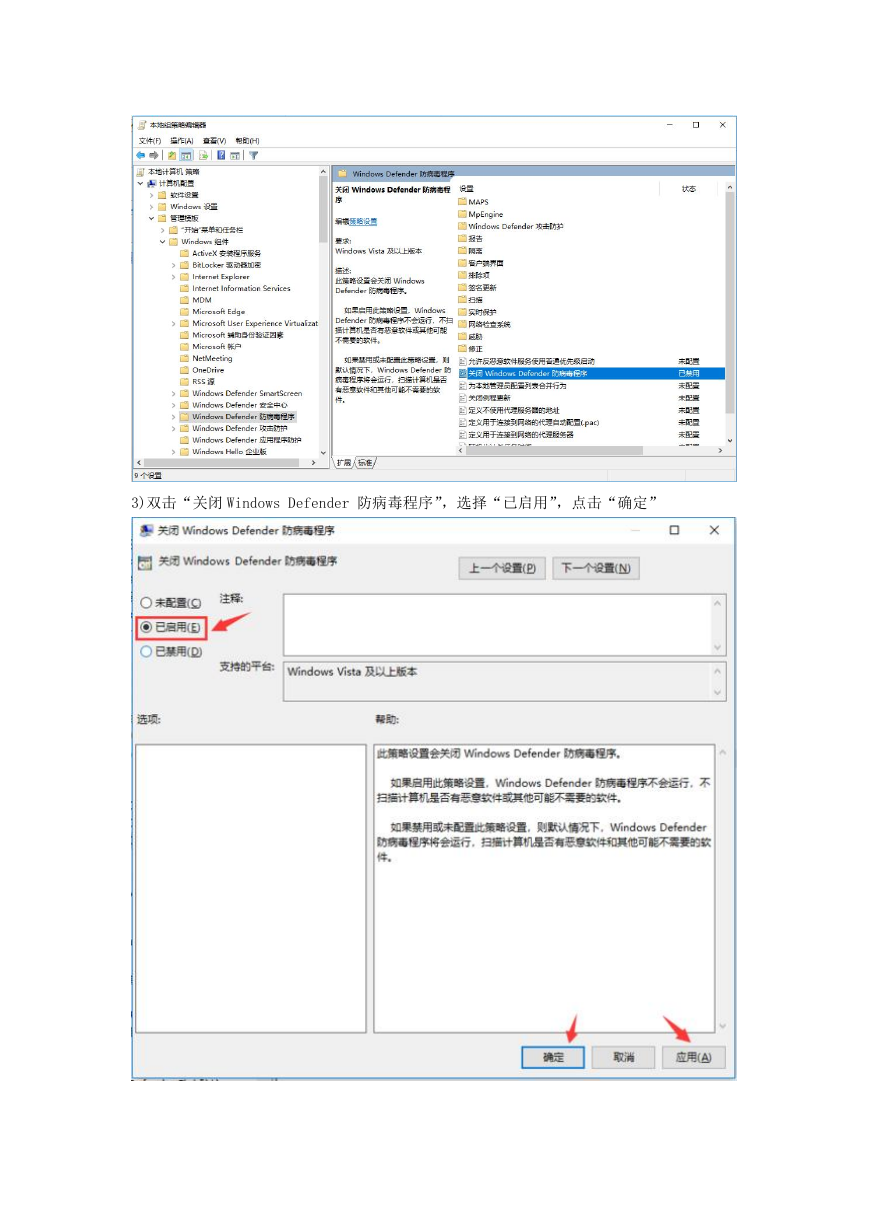This screenshot has width=869, height=1228.
Task: Expand the Windows Defender SmartScreen tree node
Action: [x=173, y=393]
